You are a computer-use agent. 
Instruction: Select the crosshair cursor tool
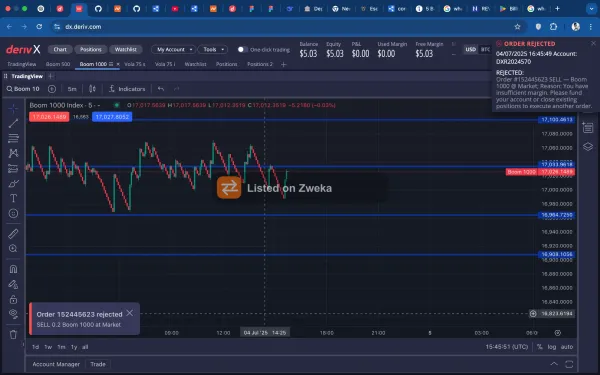click(13, 109)
